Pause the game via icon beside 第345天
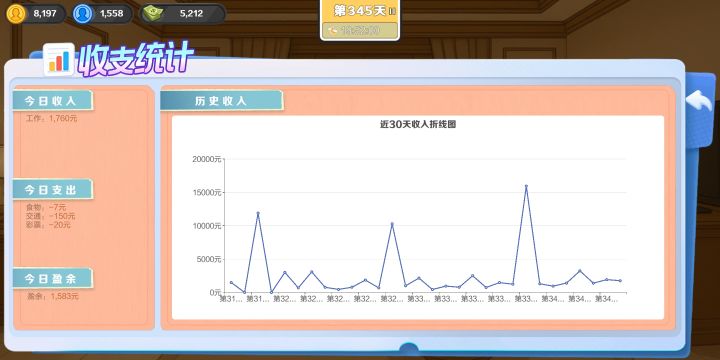 (392, 11)
